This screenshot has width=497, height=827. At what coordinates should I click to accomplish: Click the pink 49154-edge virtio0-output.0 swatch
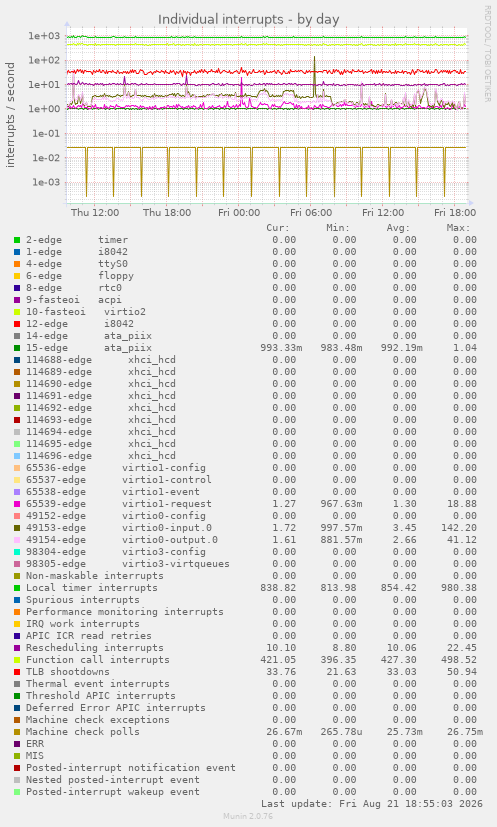pos(17,540)
